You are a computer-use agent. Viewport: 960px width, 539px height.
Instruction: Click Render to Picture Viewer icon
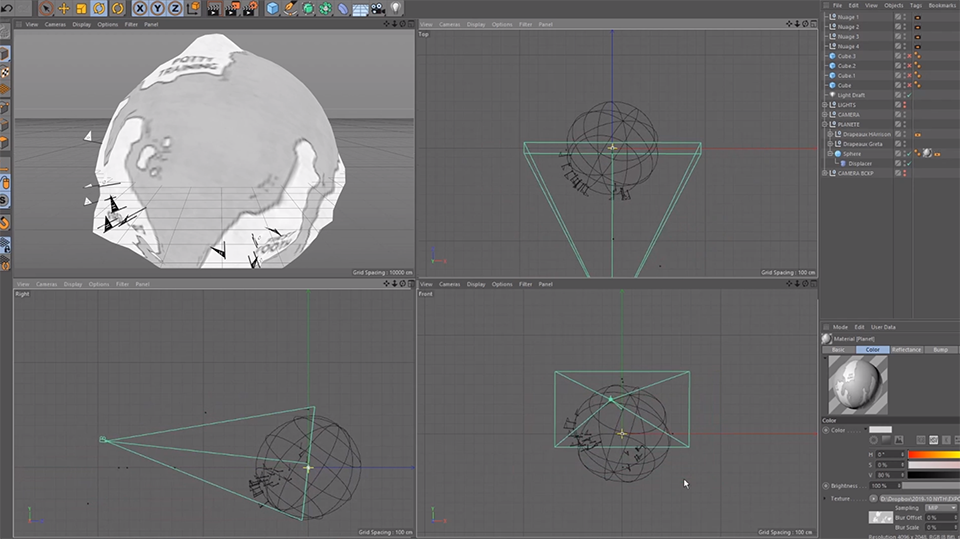[x=233, y=8]
